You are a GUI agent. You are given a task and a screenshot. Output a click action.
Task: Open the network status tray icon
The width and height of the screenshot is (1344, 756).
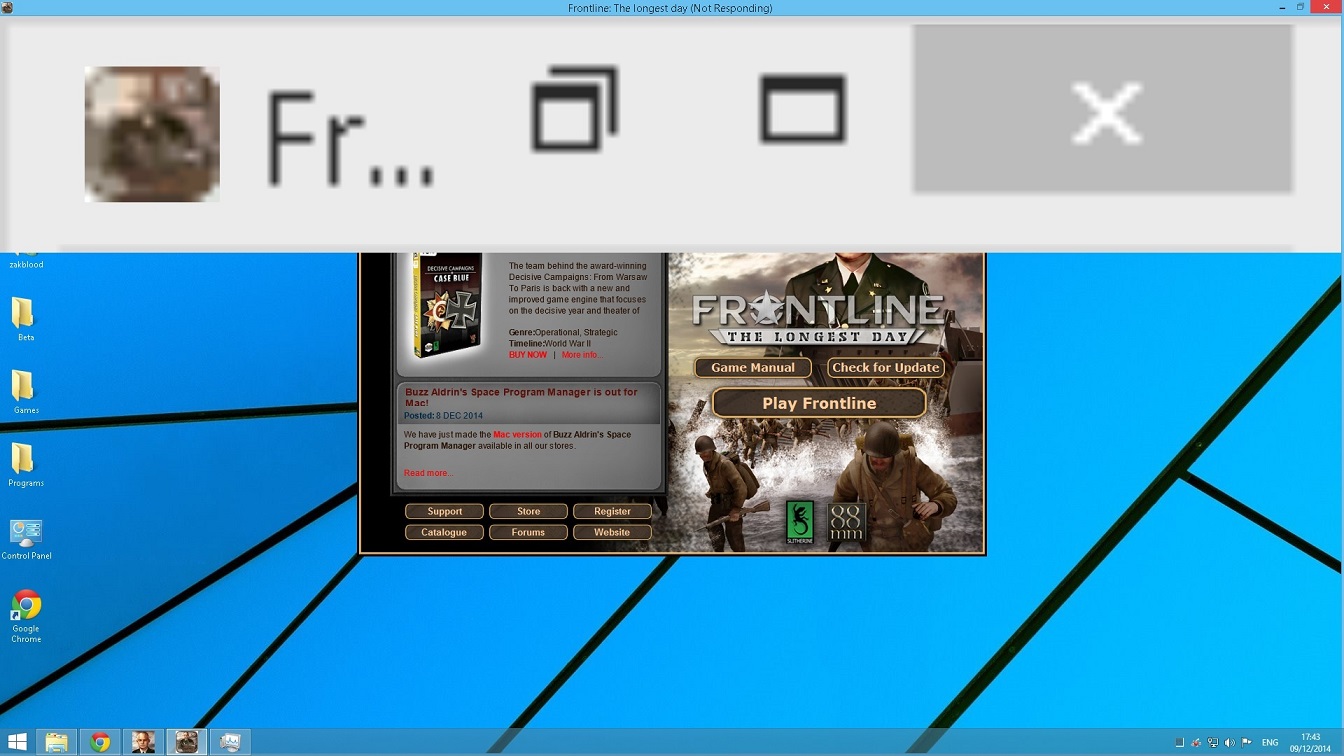pos(1213,743)
